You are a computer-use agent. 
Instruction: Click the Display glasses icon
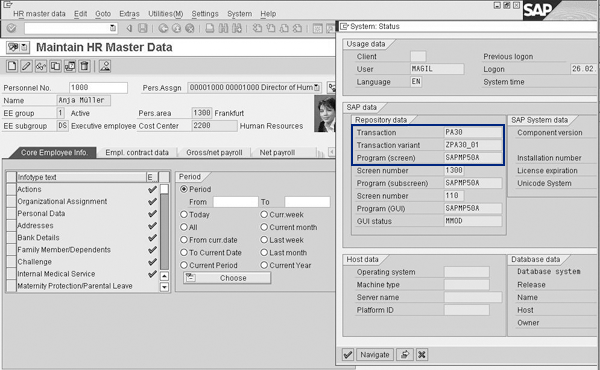[41, 66]
